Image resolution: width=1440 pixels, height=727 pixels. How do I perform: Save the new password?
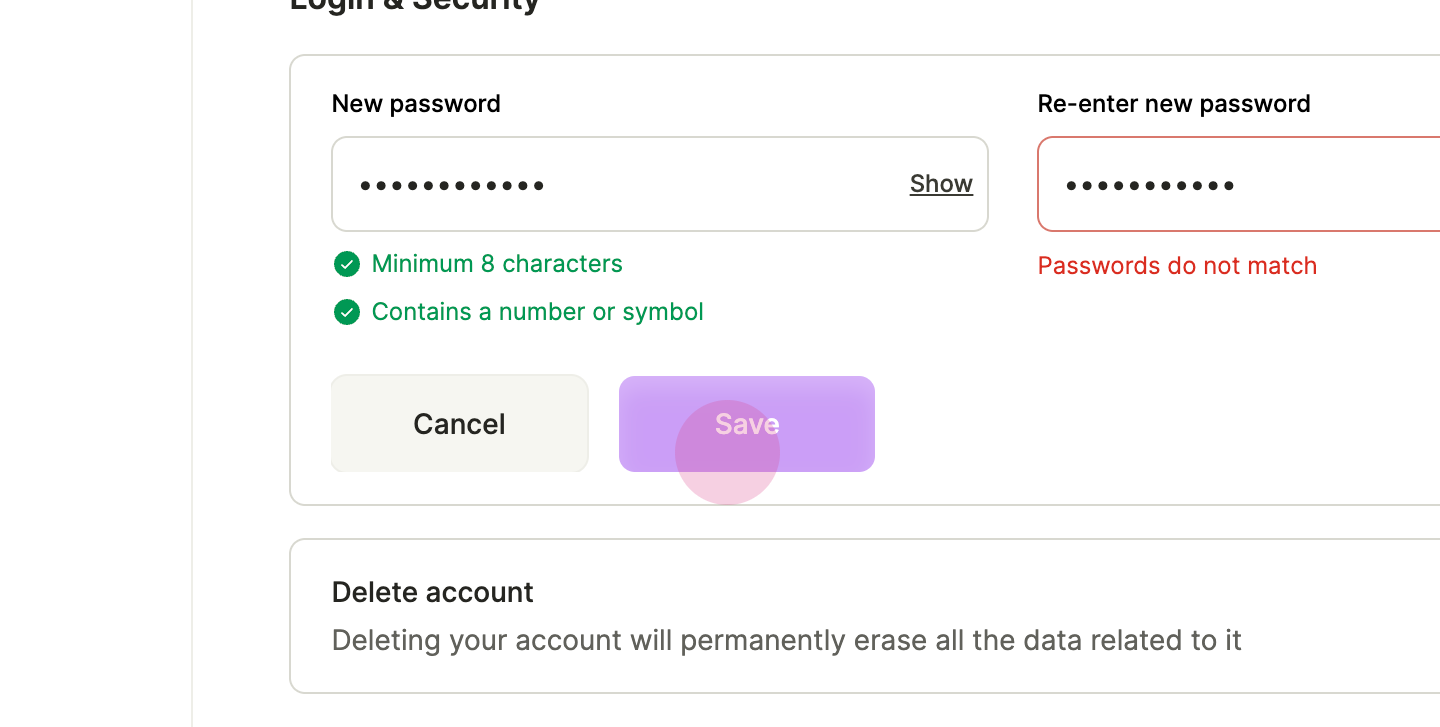(x=747, y=424)
